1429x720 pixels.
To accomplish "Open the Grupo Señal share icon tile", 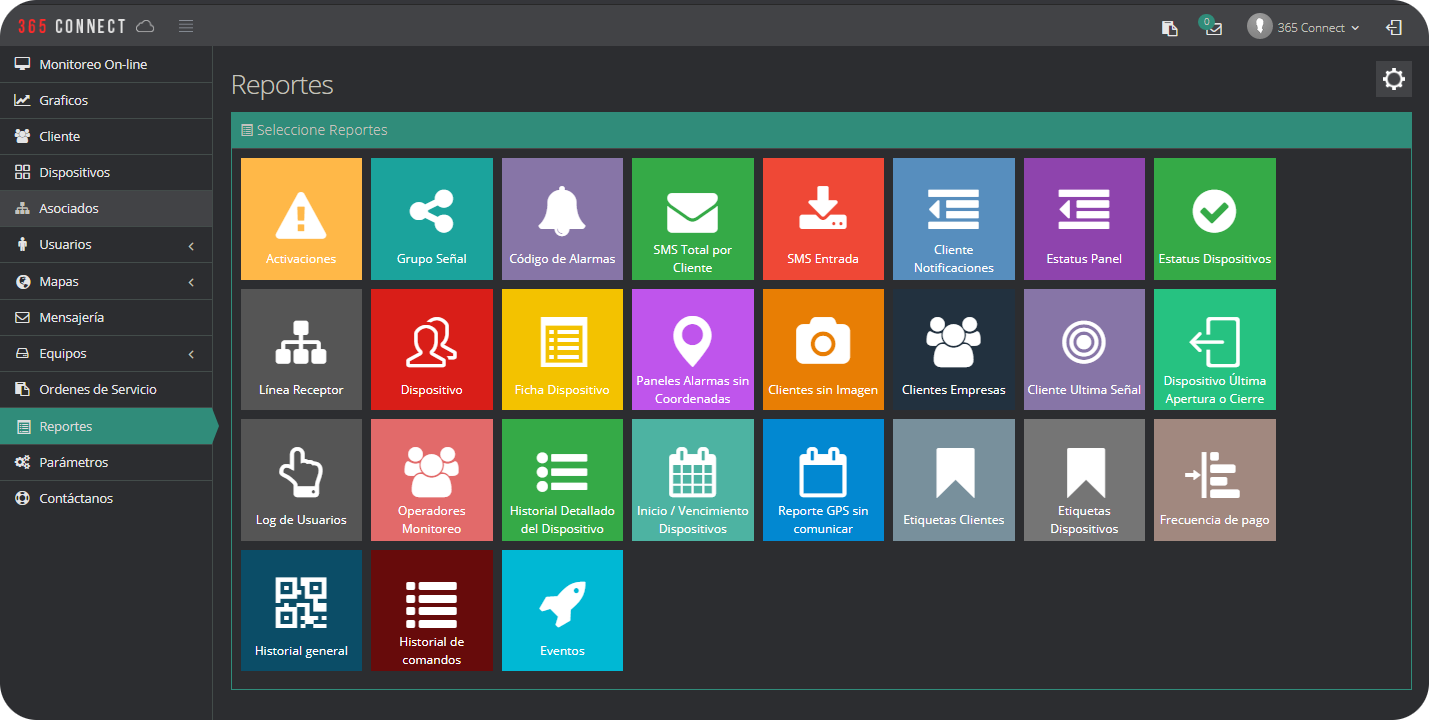I will [x=431, y=219].
